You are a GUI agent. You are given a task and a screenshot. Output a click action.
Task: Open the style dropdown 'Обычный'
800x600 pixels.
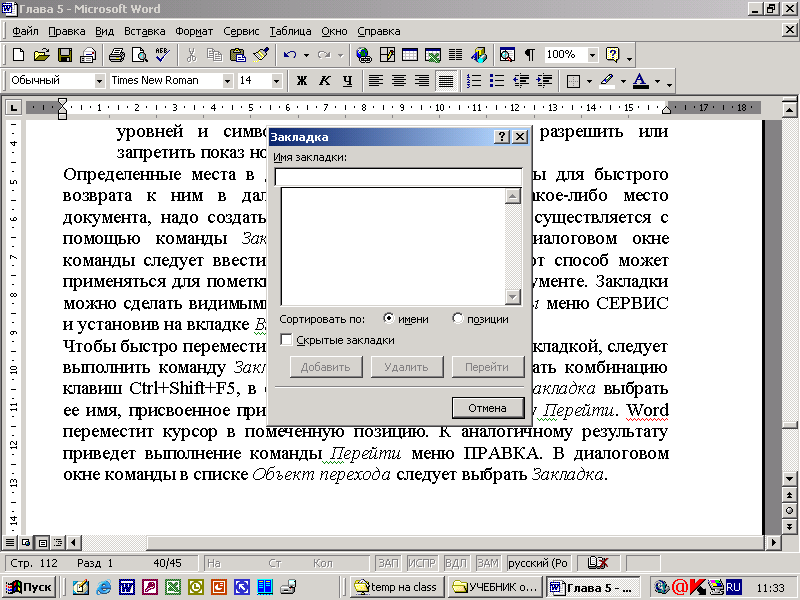tap(99, 81)
